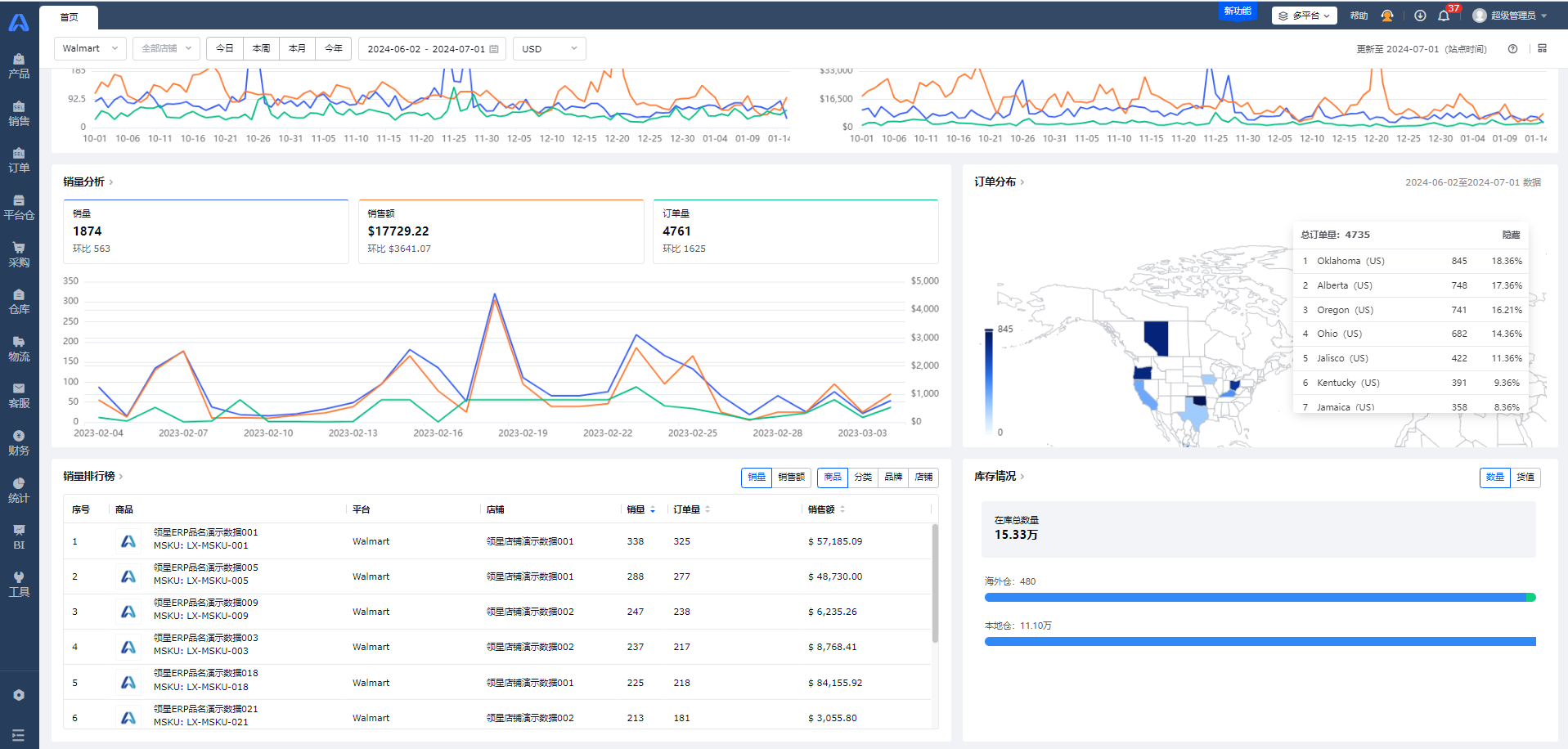The width and height of the screenshot is (1568, 749).
Task: Hide the order distribution list via 隐藏
Action: point(1511,235)
